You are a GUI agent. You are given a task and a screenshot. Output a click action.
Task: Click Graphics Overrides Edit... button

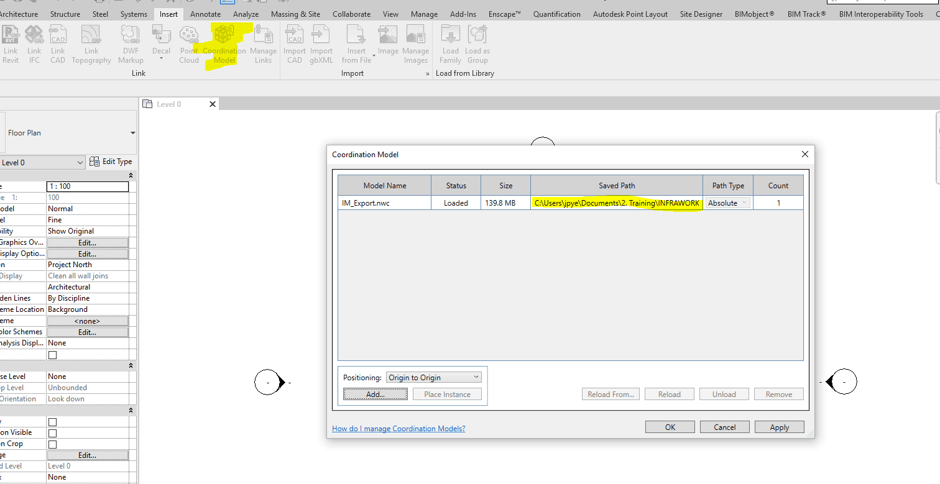pyautogui.click(x=88, y=242)
